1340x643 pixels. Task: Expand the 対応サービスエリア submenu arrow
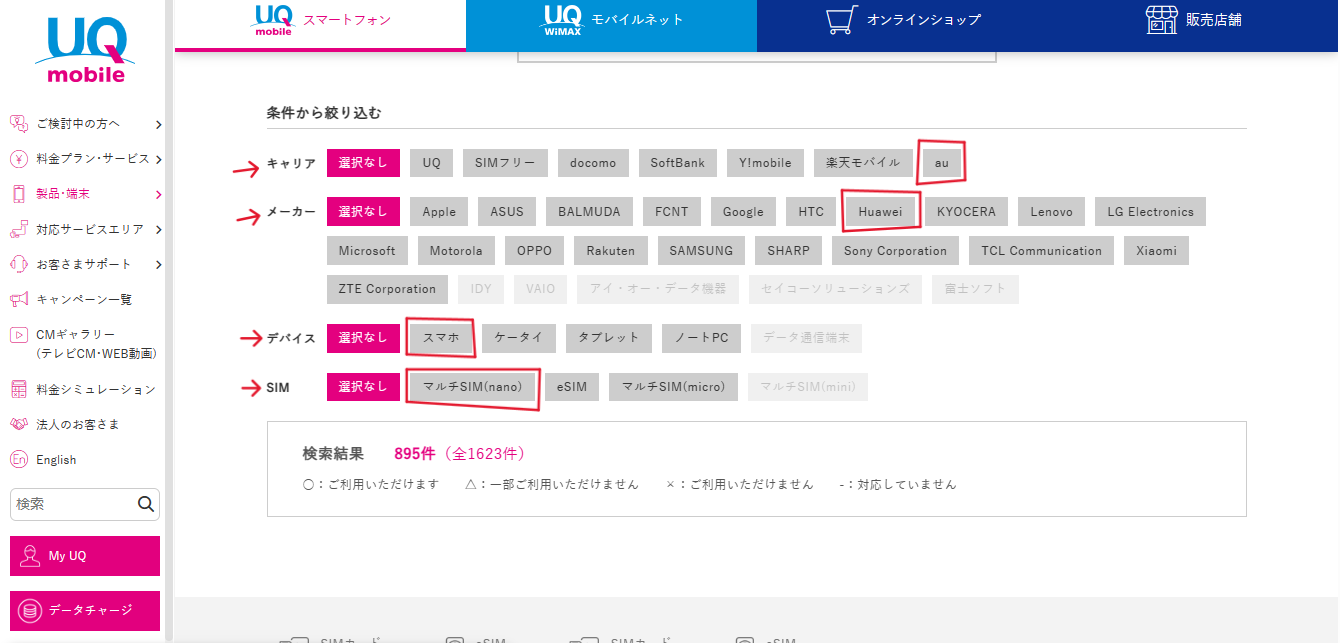159,229
